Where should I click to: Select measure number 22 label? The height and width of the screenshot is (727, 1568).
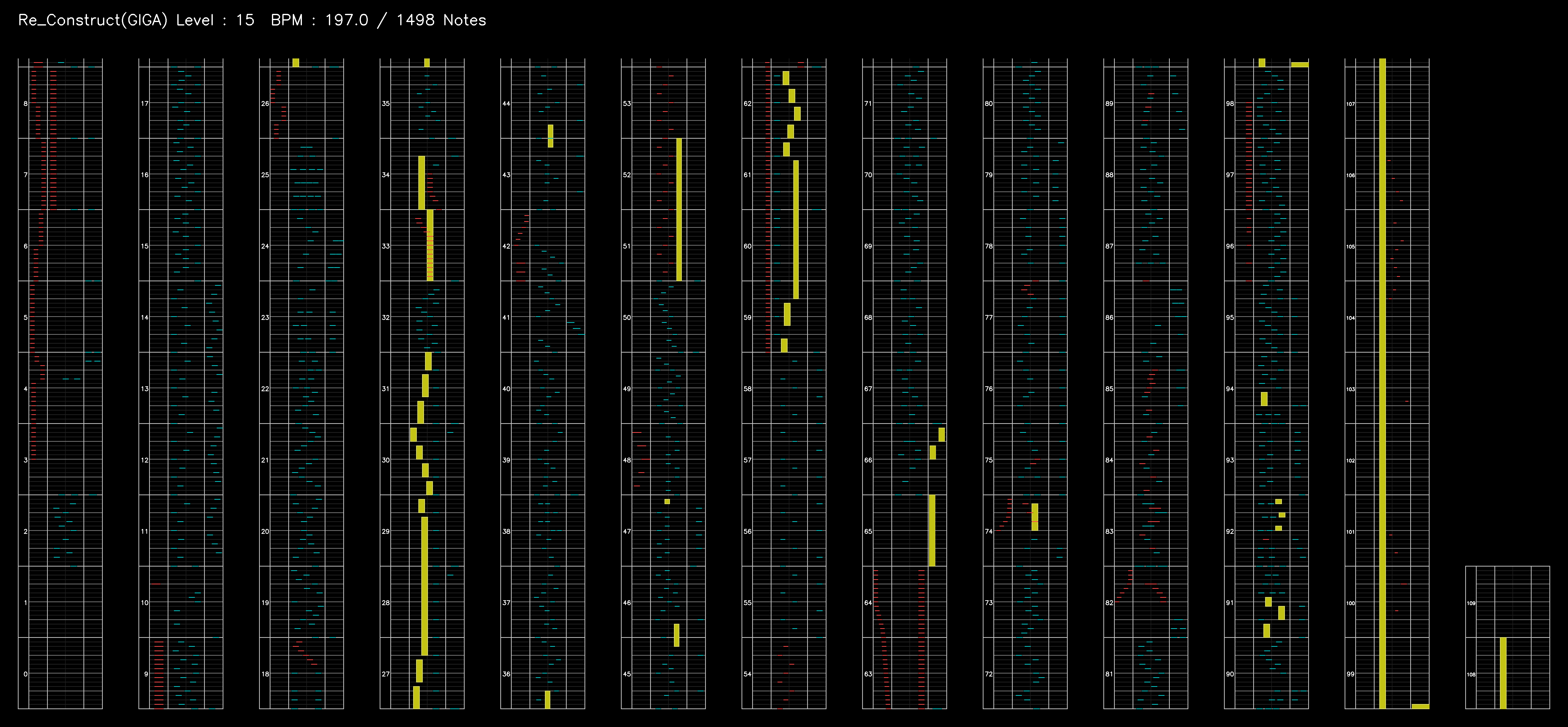pos(266,388)
